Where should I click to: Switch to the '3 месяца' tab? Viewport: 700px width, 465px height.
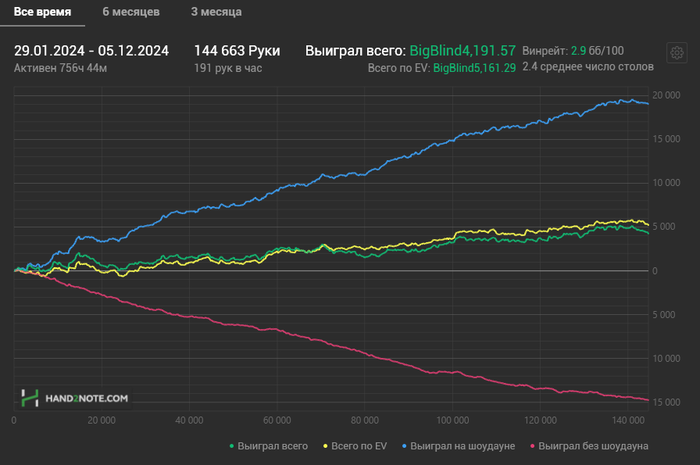pos(217,12)
